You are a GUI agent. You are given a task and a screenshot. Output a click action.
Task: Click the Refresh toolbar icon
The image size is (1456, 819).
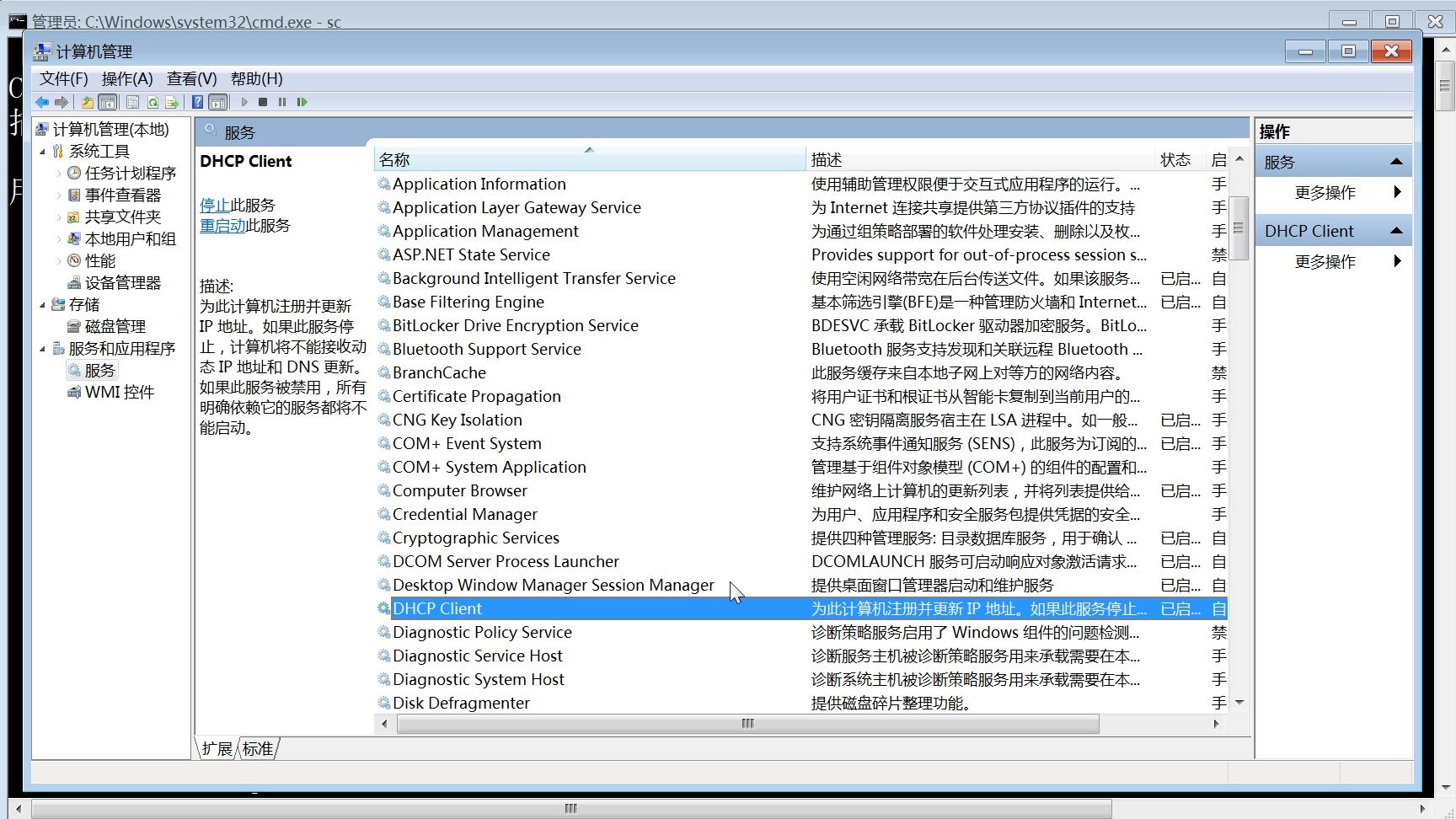(x=153, y=102)
